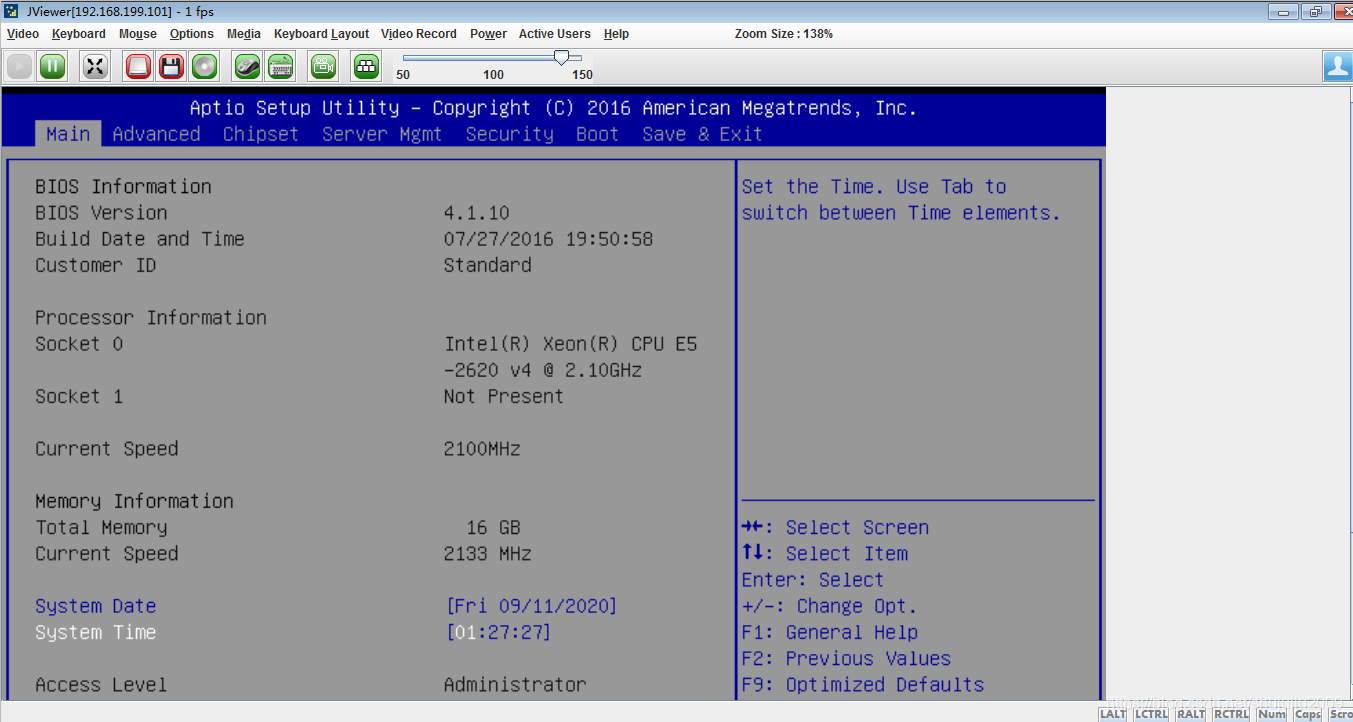The image size is (1353, 722).
Task: Pause the video redirection
Action: pos(52,67)
